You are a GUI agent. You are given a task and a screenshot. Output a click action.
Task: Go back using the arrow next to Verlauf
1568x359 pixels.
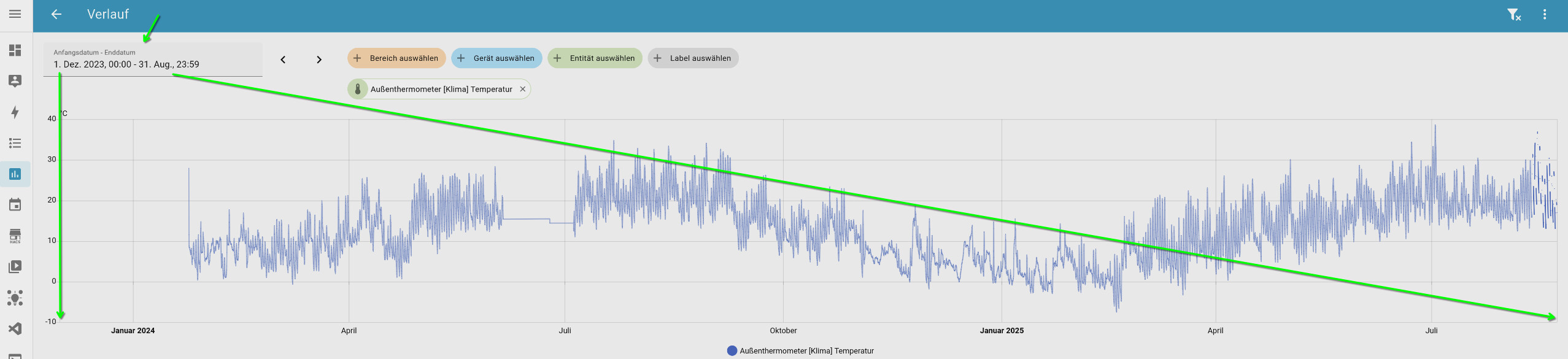(56, 14)
